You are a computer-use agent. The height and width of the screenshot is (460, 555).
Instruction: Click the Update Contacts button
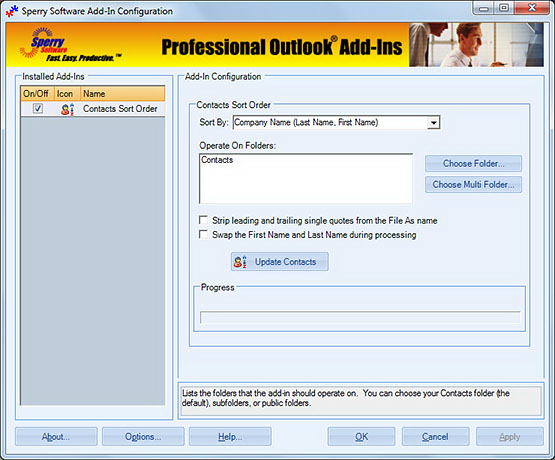pos(280,262)
